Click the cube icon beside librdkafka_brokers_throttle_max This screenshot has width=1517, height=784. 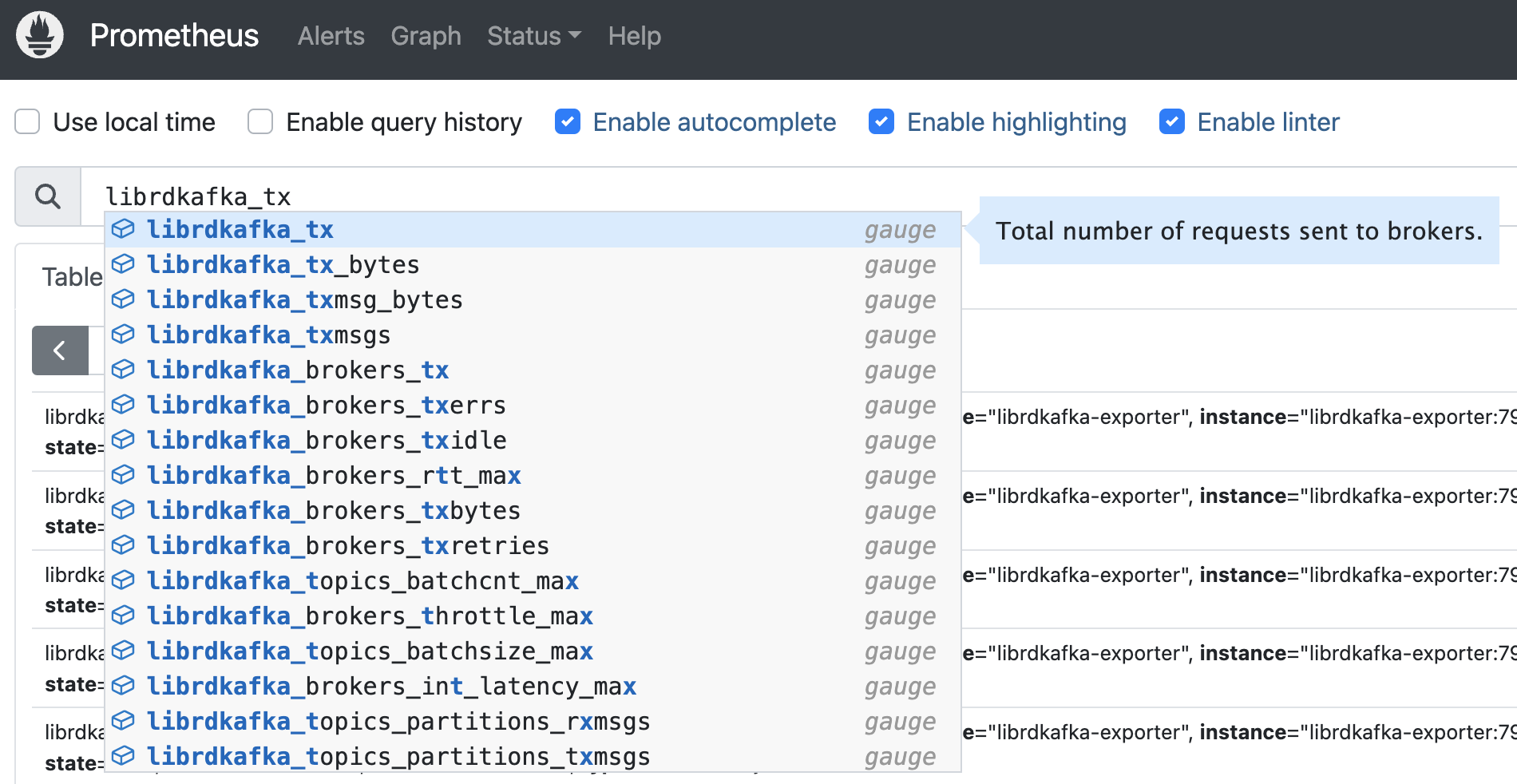(x=123, y=616)
